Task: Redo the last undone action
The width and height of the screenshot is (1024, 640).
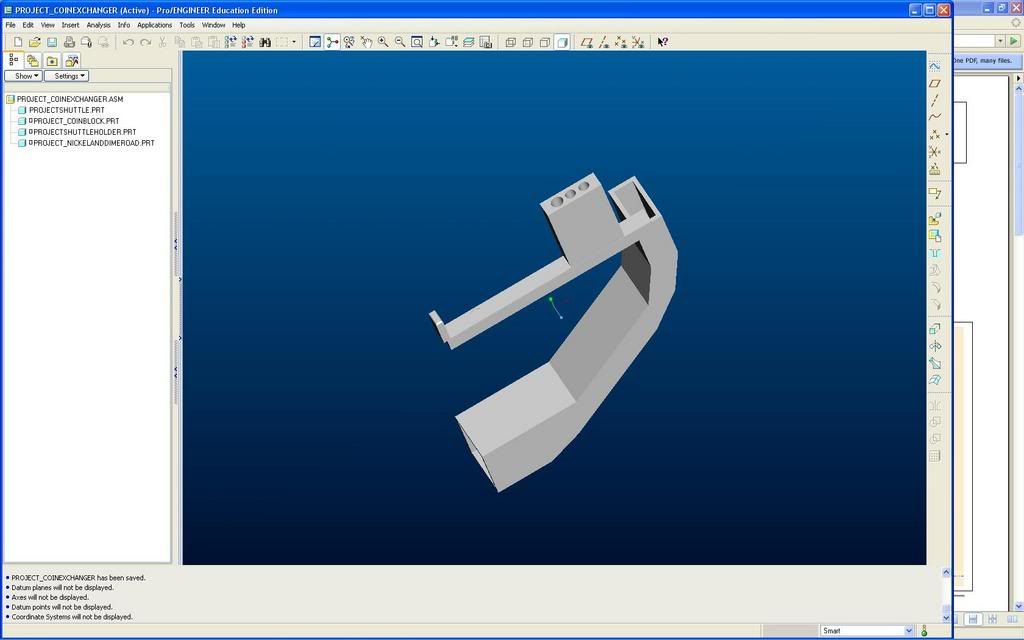Action: click(145, 42)
